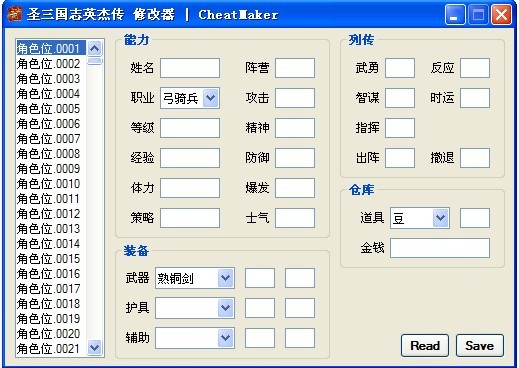
Task: Select 角色位.0008 in the list
Action: pos(51,153)
